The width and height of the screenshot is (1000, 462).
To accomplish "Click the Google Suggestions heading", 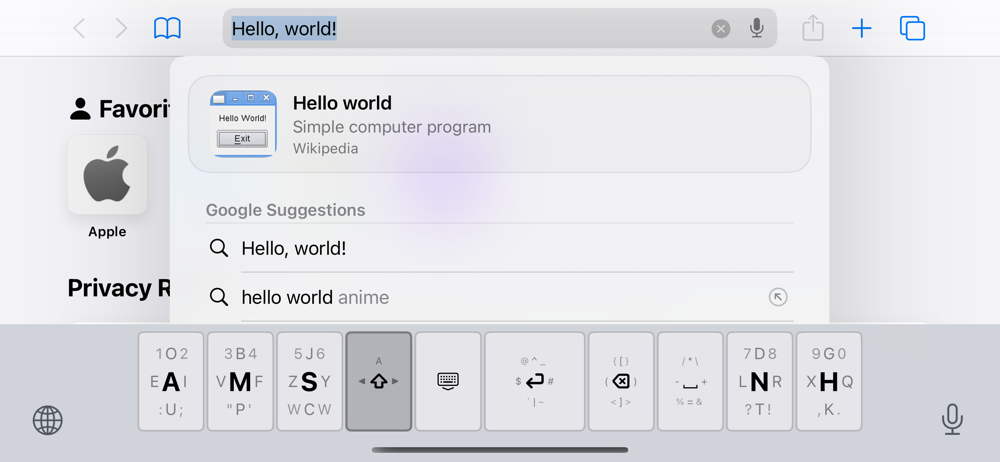I will [285, 210].
